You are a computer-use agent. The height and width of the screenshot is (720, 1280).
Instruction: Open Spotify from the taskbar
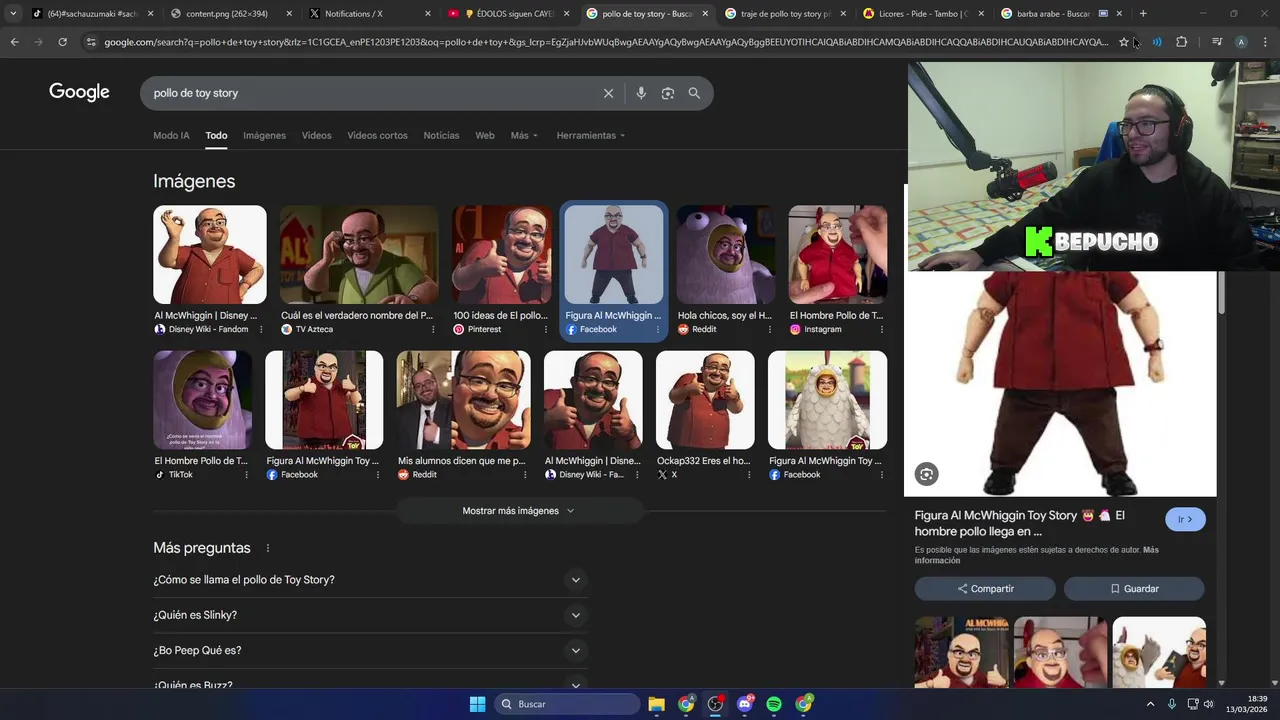point(774,704)
